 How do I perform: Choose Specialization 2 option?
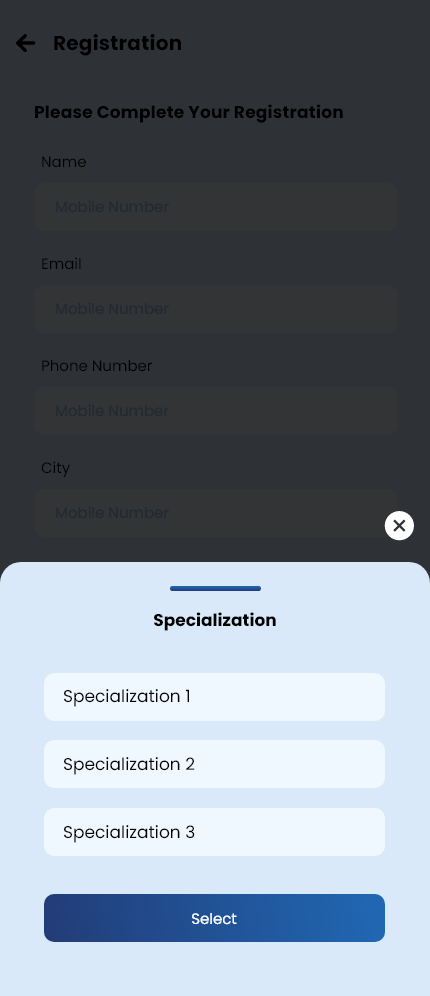[214, 764]
